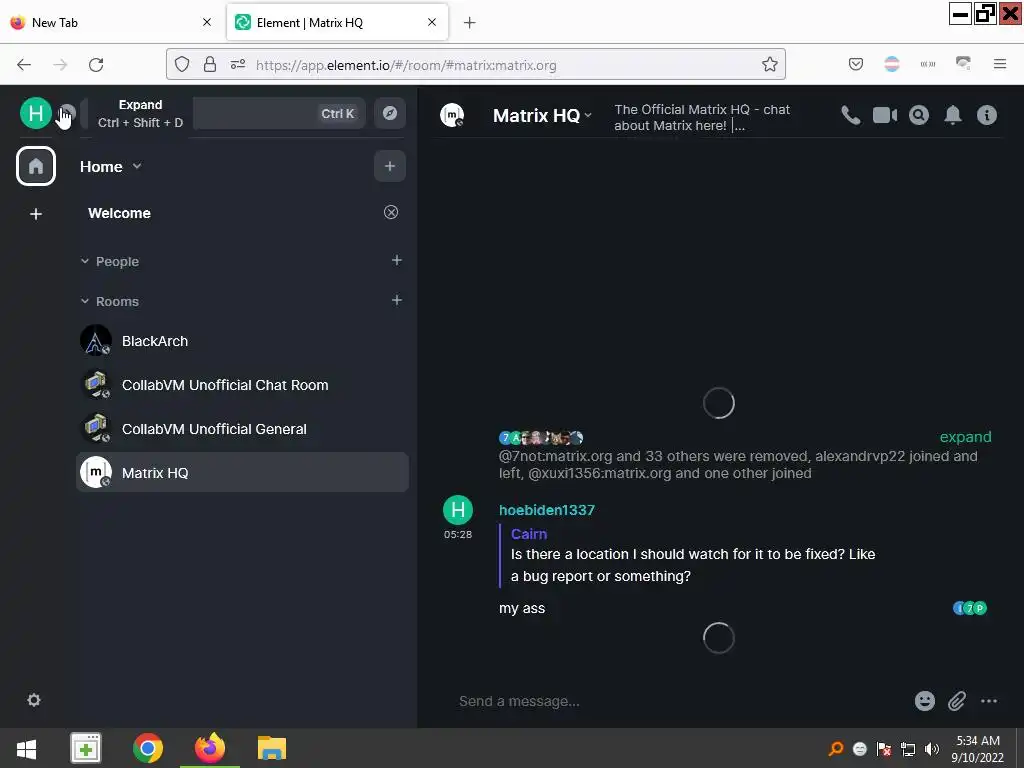Click the Matrix HQ room avatar in header
Screen dimensions: 1024x768
[452, 115]
